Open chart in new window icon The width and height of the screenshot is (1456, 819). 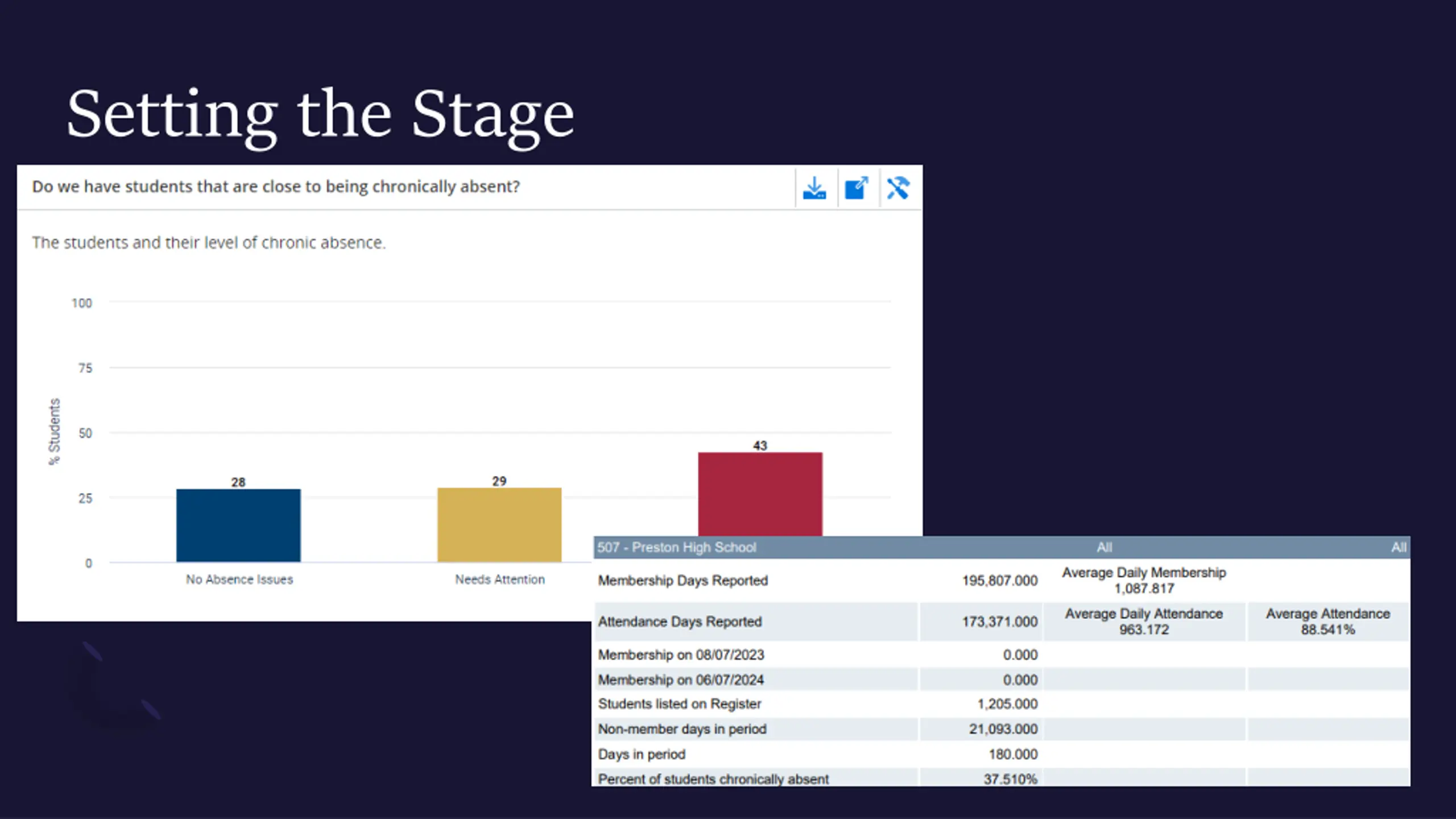[857, 188]
